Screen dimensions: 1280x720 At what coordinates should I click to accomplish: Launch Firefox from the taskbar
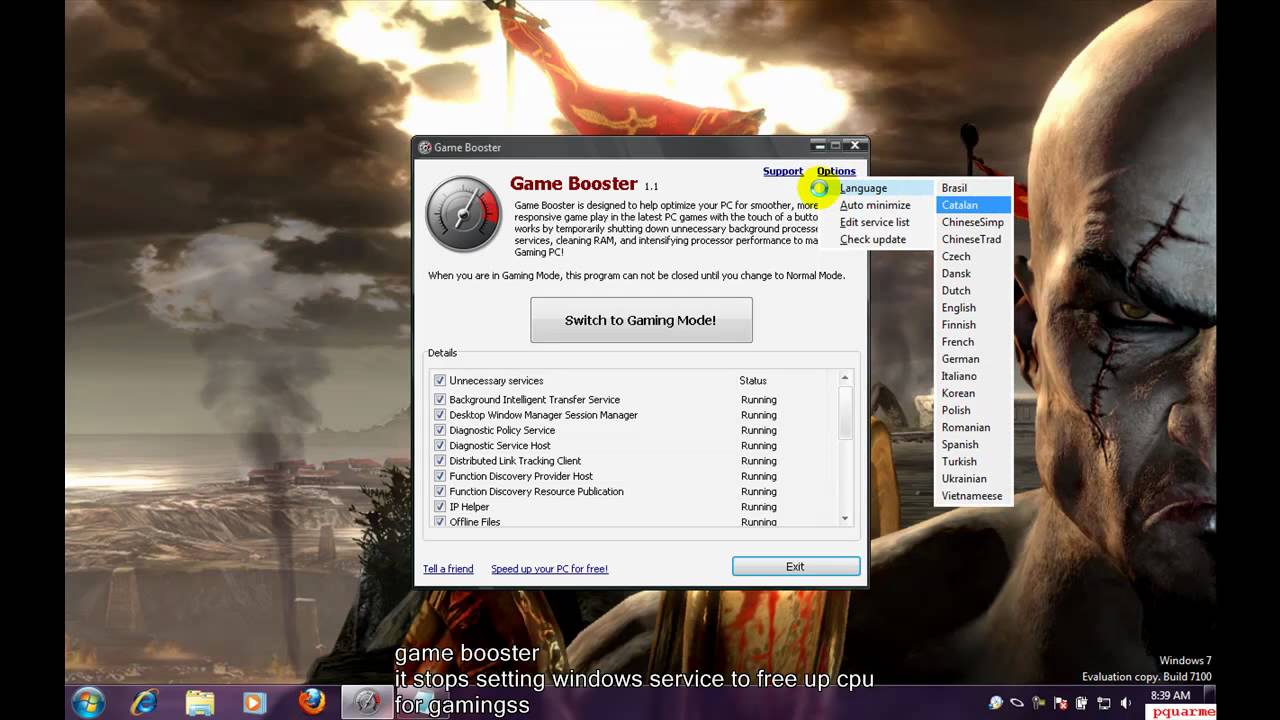click(312, 702)
